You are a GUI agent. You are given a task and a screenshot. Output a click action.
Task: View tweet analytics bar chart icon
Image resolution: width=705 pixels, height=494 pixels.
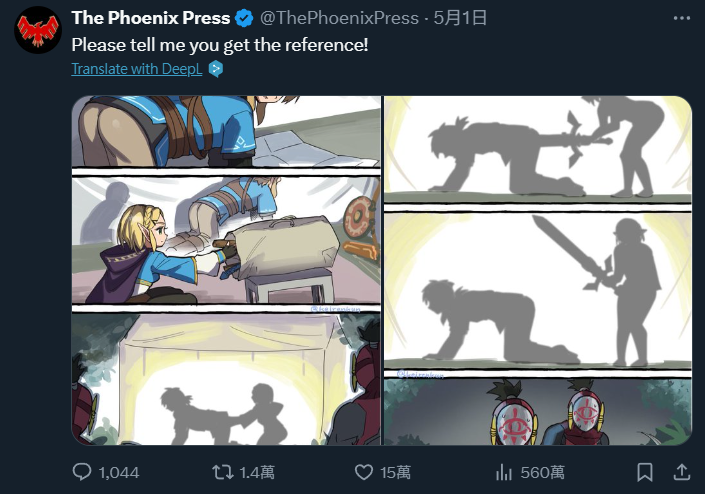click(504, 472)
